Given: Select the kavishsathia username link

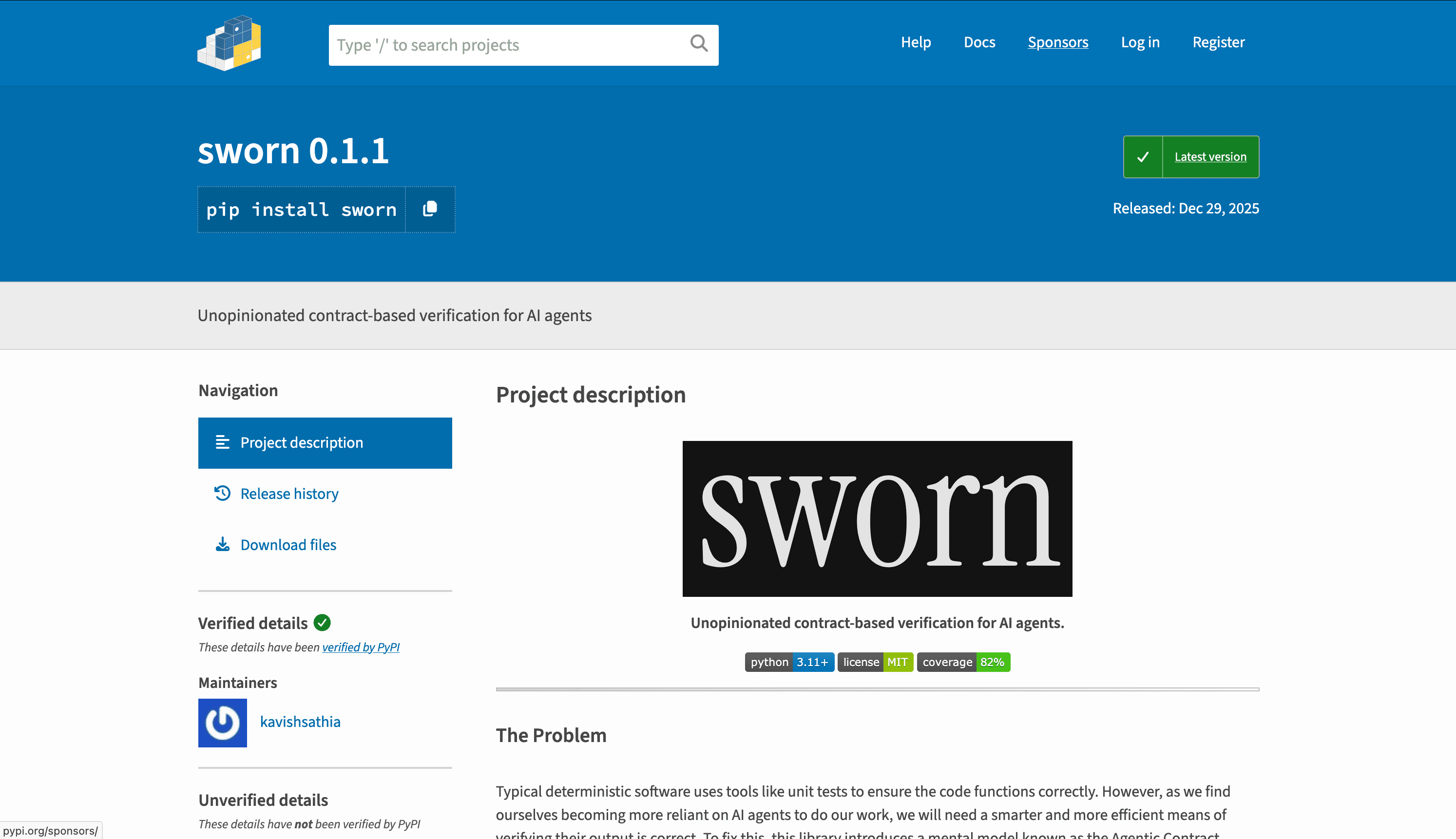Looking at the screenshot, I should pos(300,721).
